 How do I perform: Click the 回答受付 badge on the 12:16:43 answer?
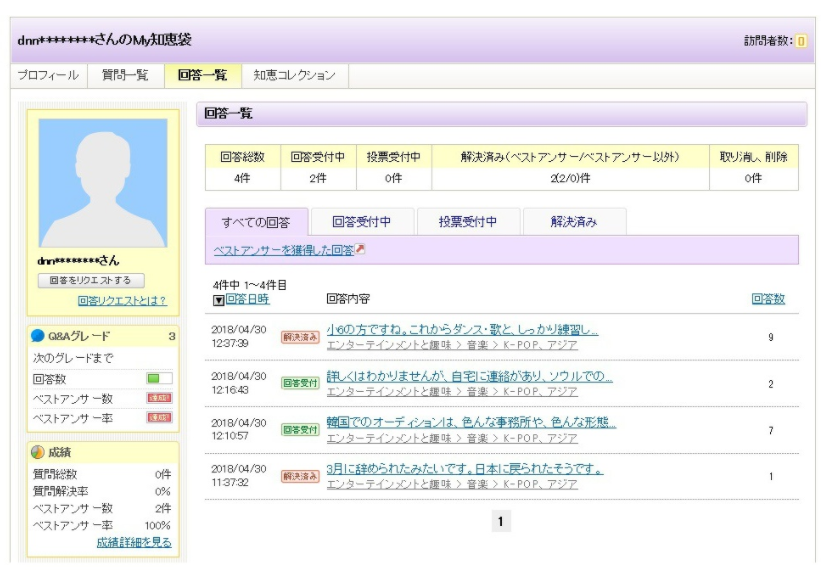(299, 383)
